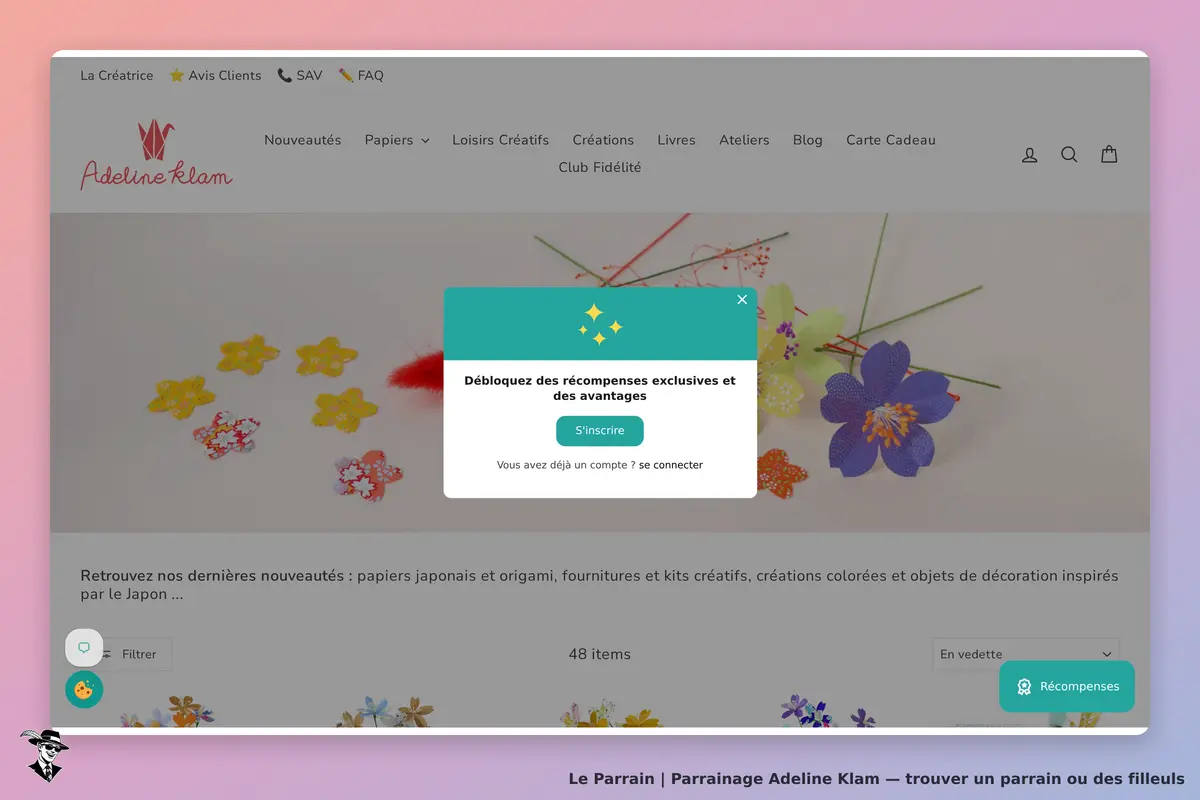Open Loisirs Créatifs menu item

500,140
